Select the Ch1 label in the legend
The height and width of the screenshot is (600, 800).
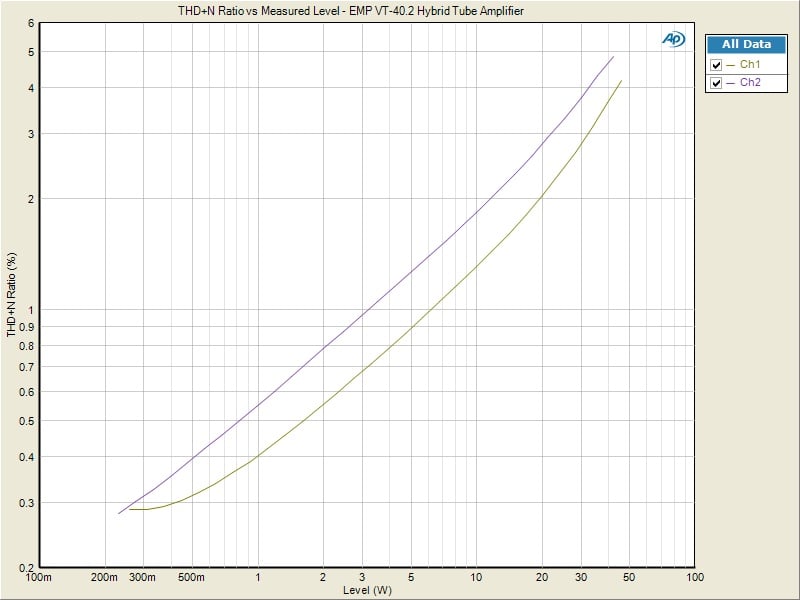[750, 65]
